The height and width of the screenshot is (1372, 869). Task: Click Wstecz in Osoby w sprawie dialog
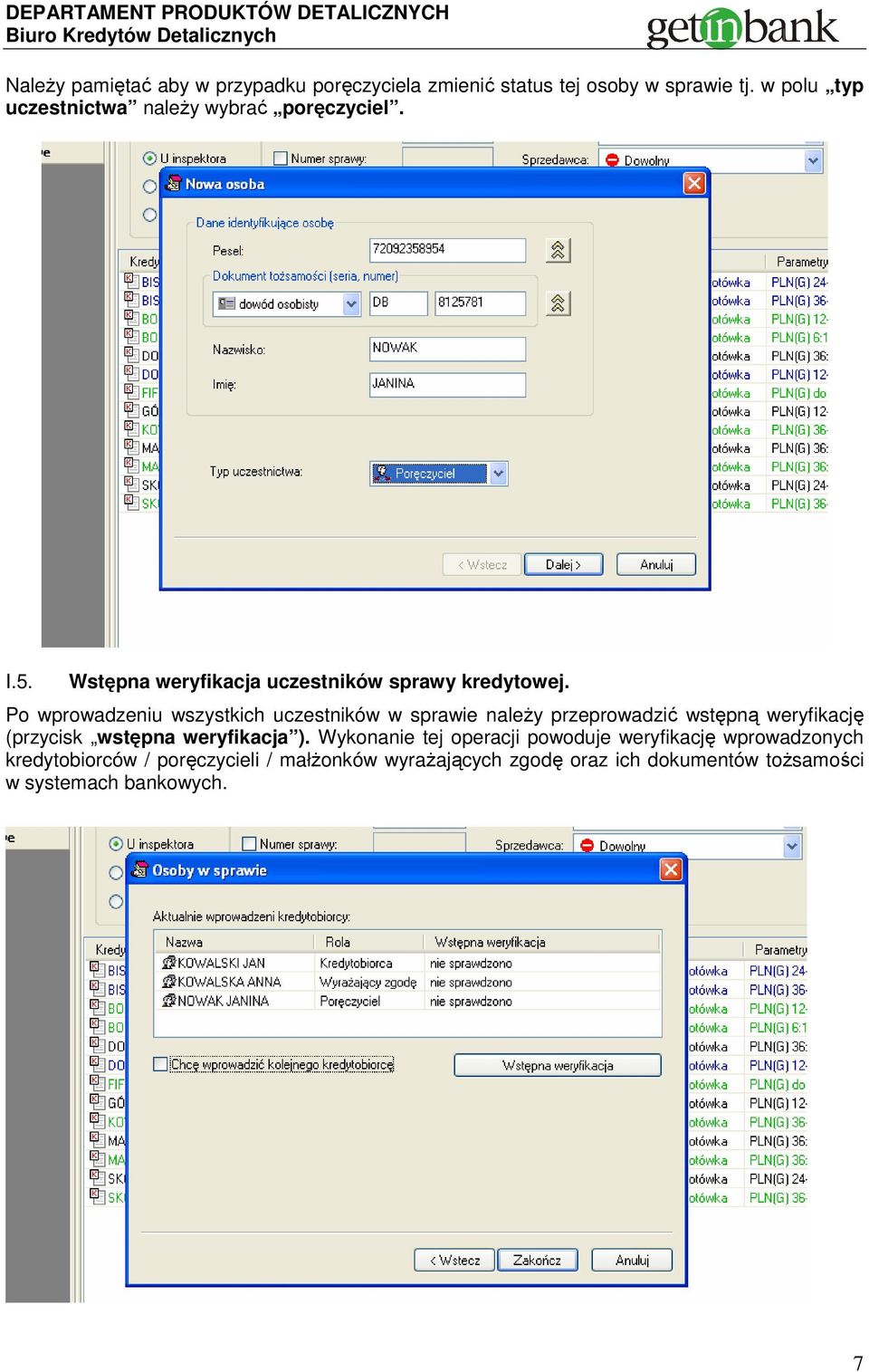click(x=454, y=1260)
